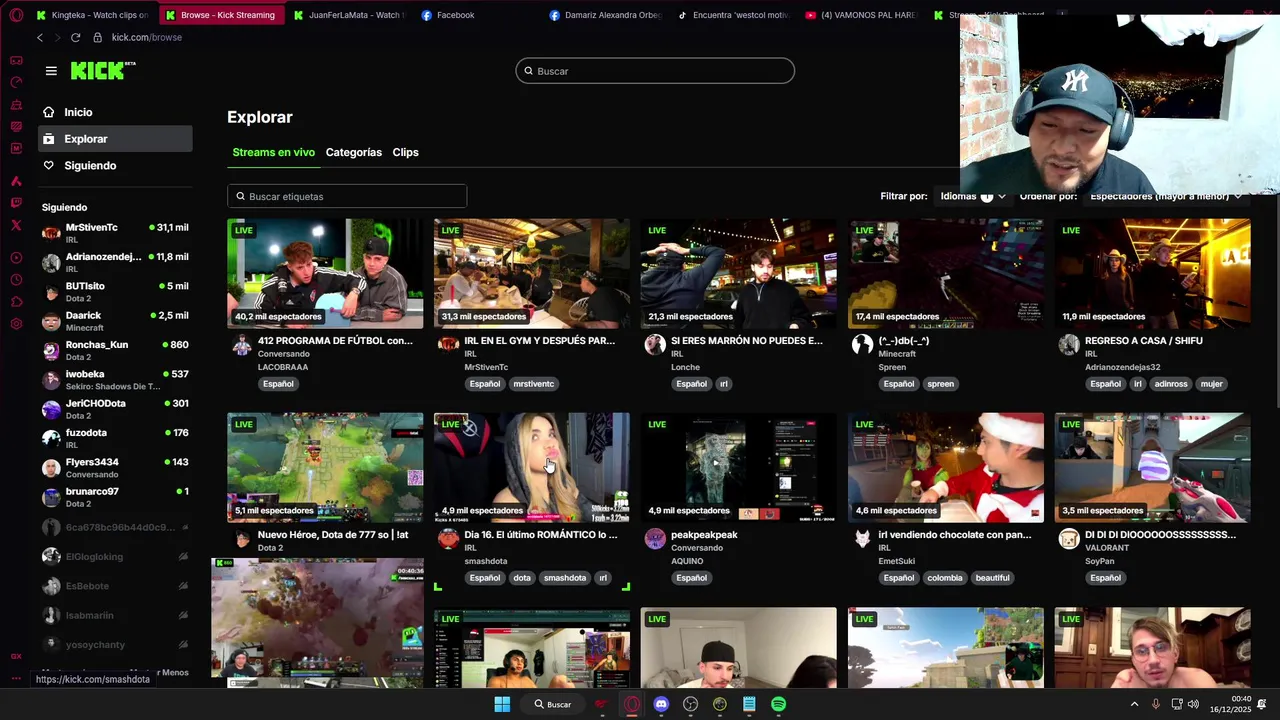Open Siguiendo from the side navigation
The image size is (1280, 720).
tap(90, 165)
